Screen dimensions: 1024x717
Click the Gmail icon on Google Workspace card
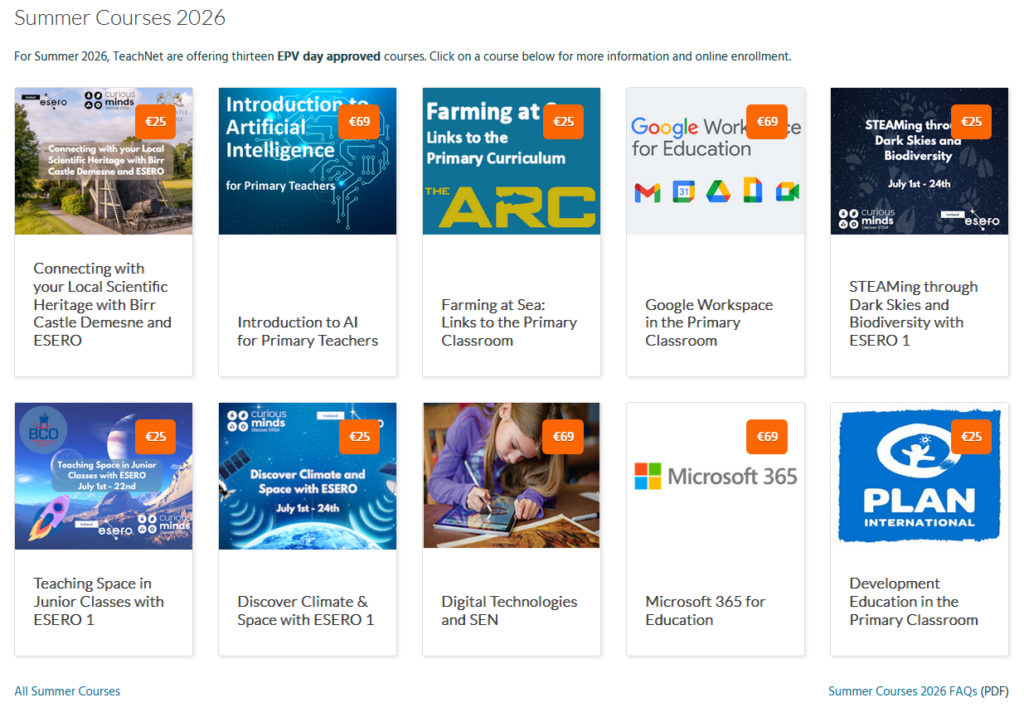tap(647, 192)
